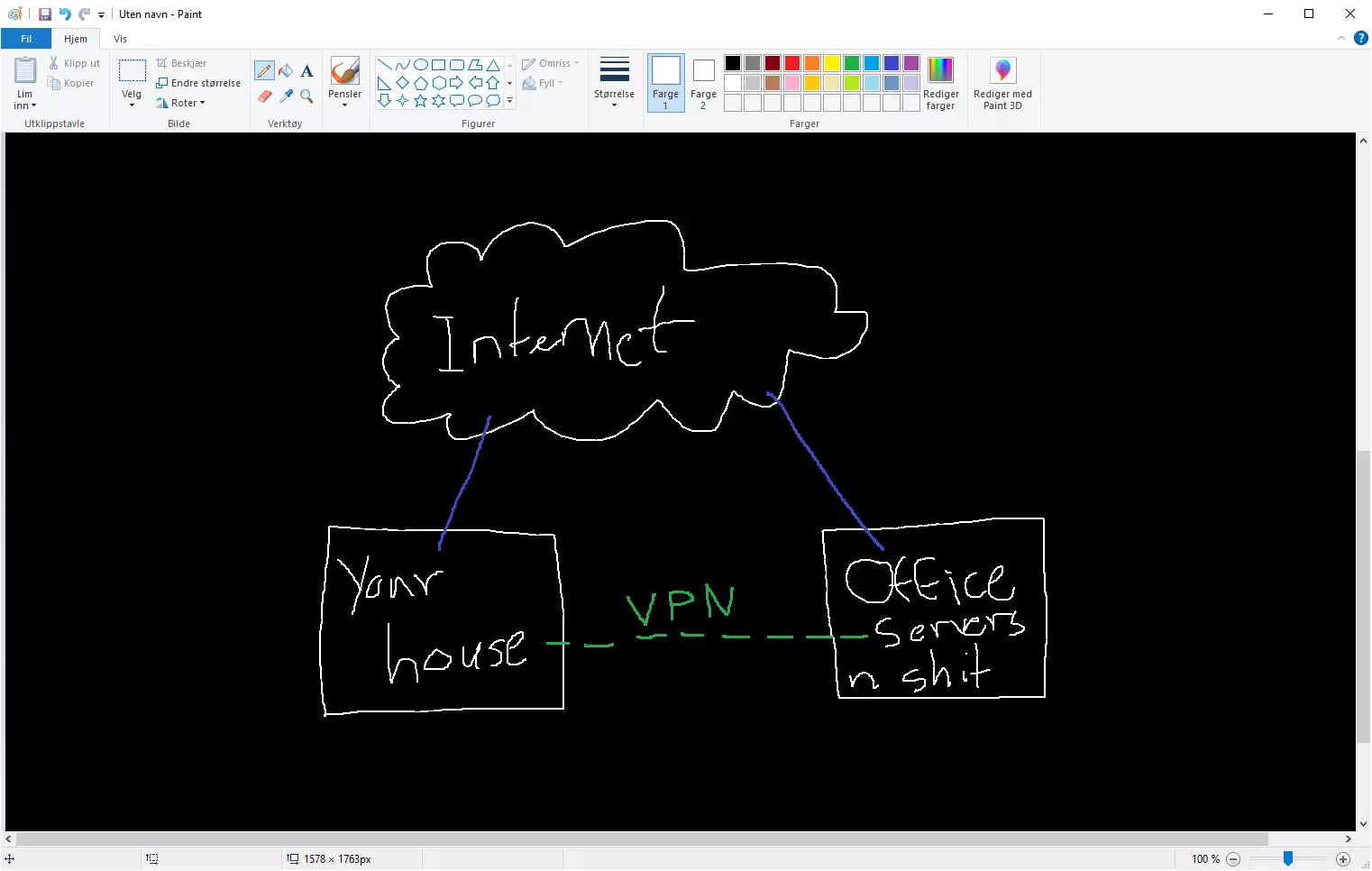1372x871 pixels.
Task: Select the Eraser tool
Action: (x=264, y=96)
